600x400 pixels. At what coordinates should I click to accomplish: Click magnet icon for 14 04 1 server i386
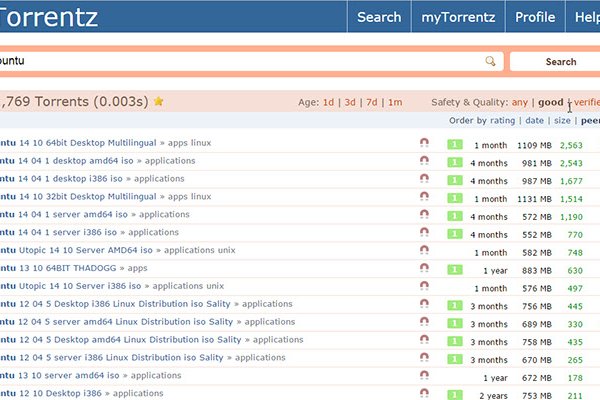tap(424, 234)
